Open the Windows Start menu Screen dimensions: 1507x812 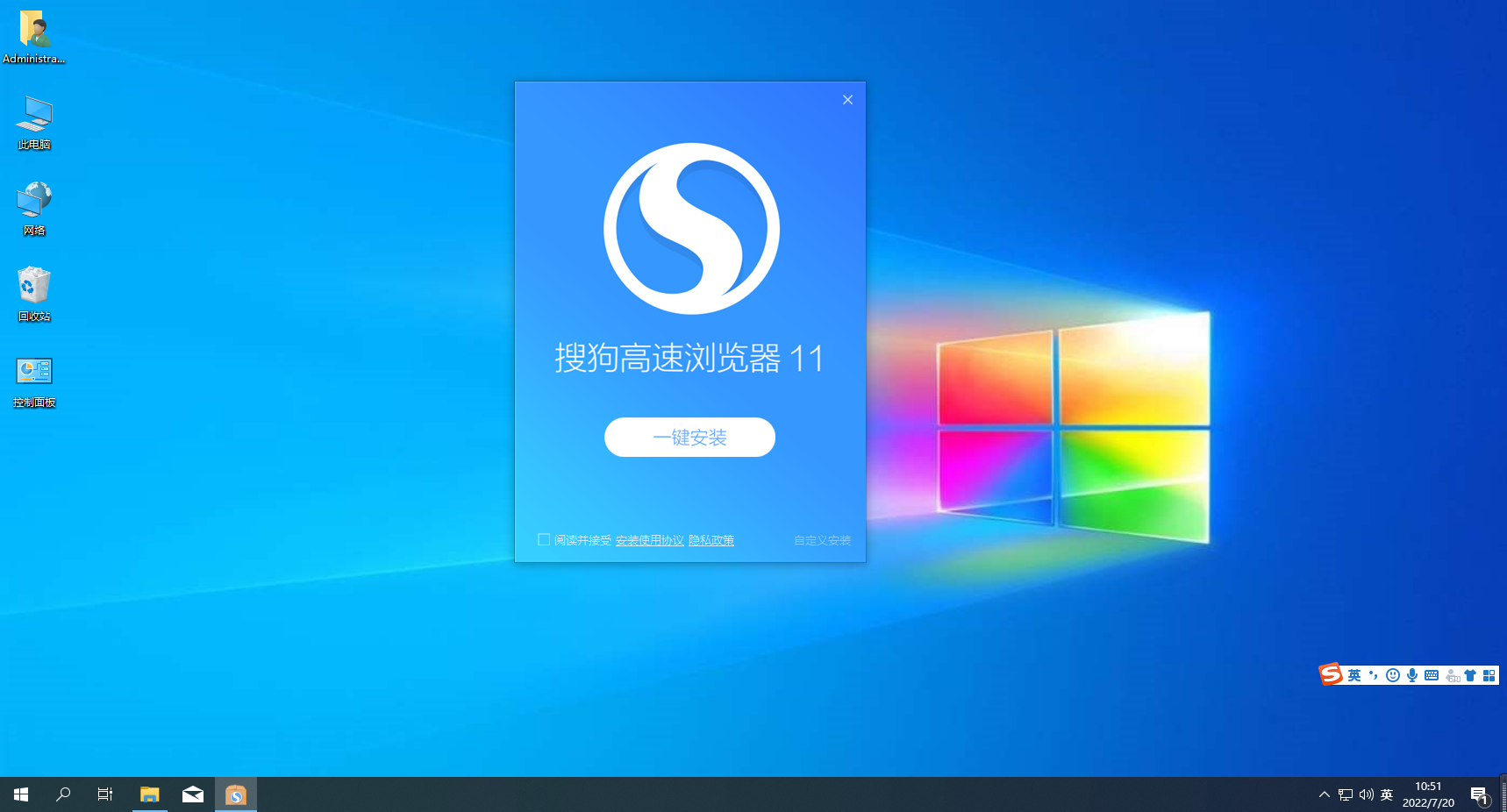21,794
